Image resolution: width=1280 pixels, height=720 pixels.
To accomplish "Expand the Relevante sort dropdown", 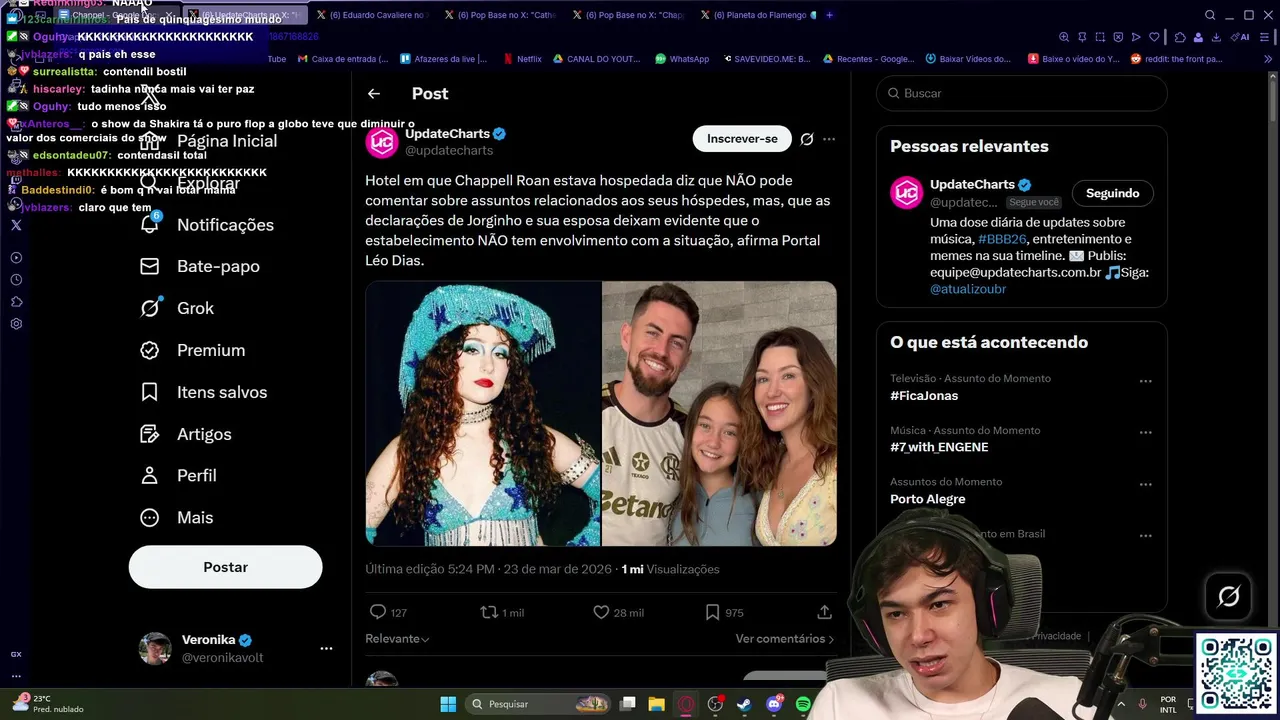I will pyautogui.click(x=397, y=639).
